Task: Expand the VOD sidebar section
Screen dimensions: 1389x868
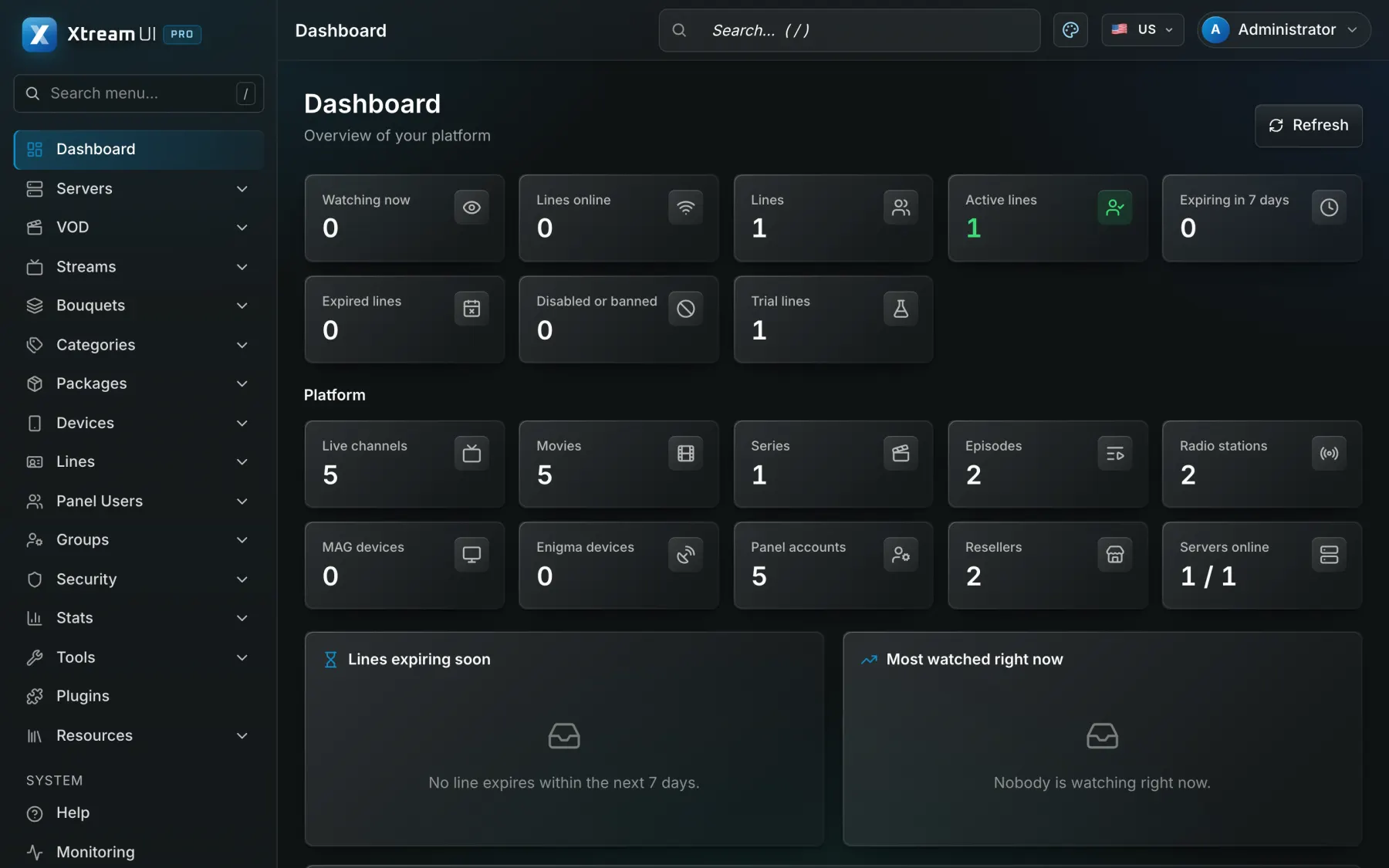Action: pyautogui.click(x=139, y=228)
